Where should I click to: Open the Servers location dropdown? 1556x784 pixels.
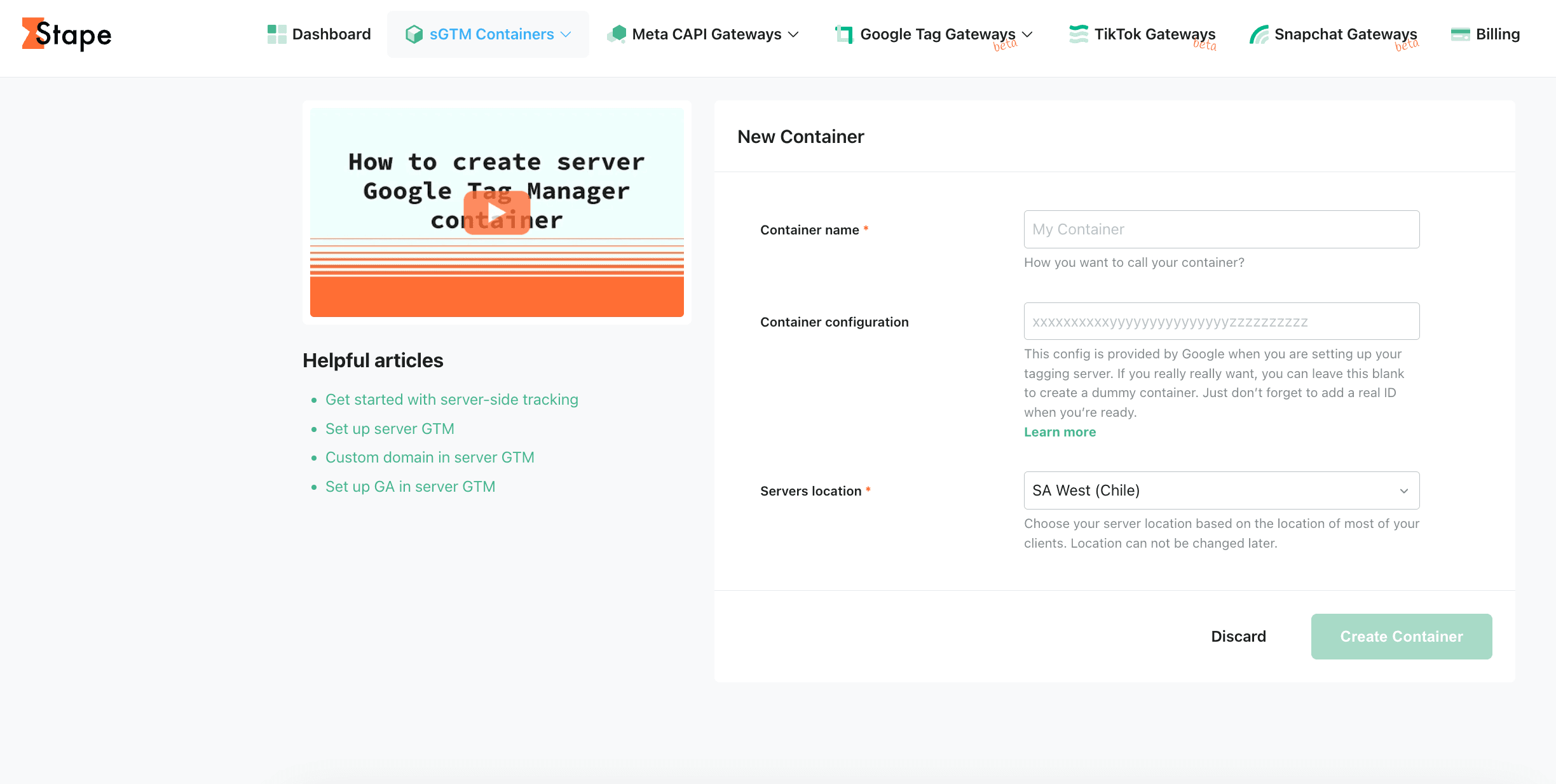1221,490
